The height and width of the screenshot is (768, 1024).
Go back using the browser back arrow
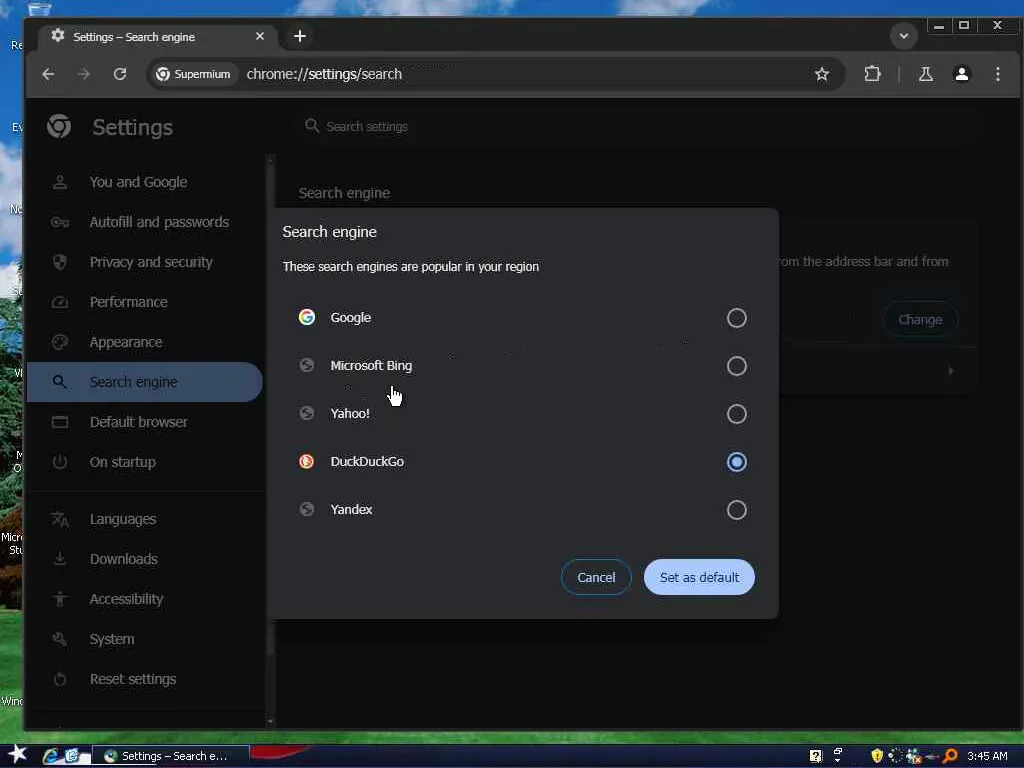click(48, 74)
